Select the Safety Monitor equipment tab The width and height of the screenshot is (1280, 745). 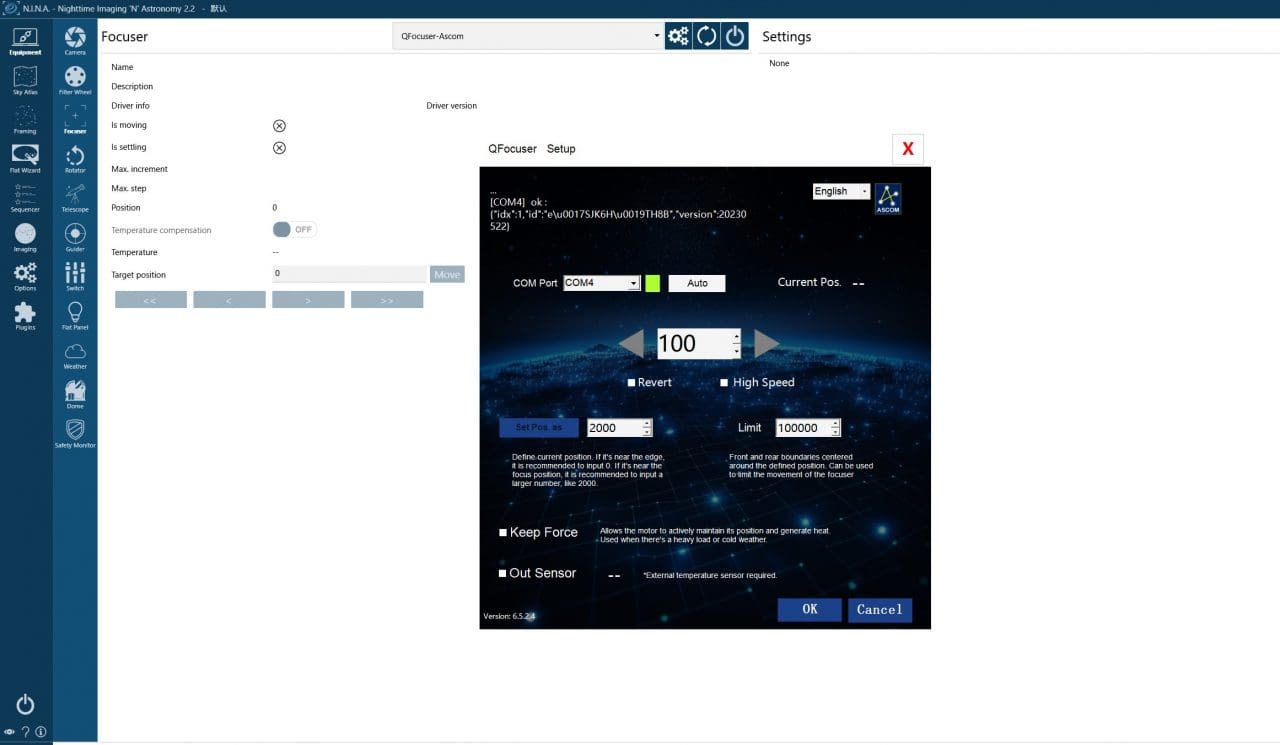coord(75,433)
